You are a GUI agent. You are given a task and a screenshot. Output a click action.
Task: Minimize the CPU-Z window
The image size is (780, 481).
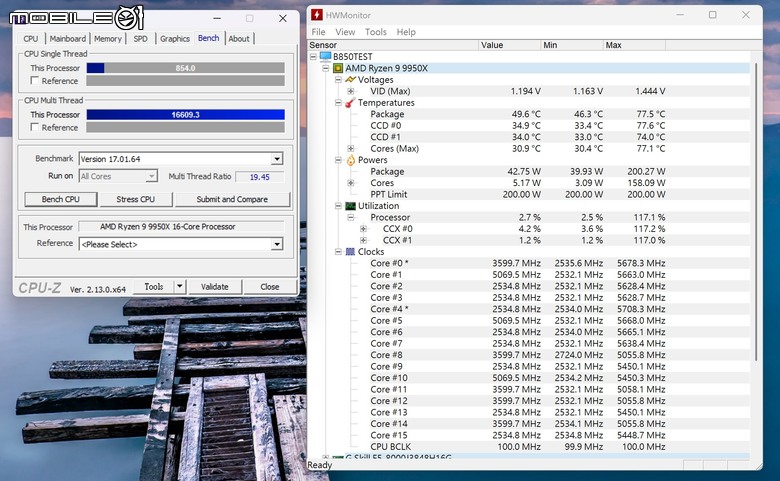217,18
